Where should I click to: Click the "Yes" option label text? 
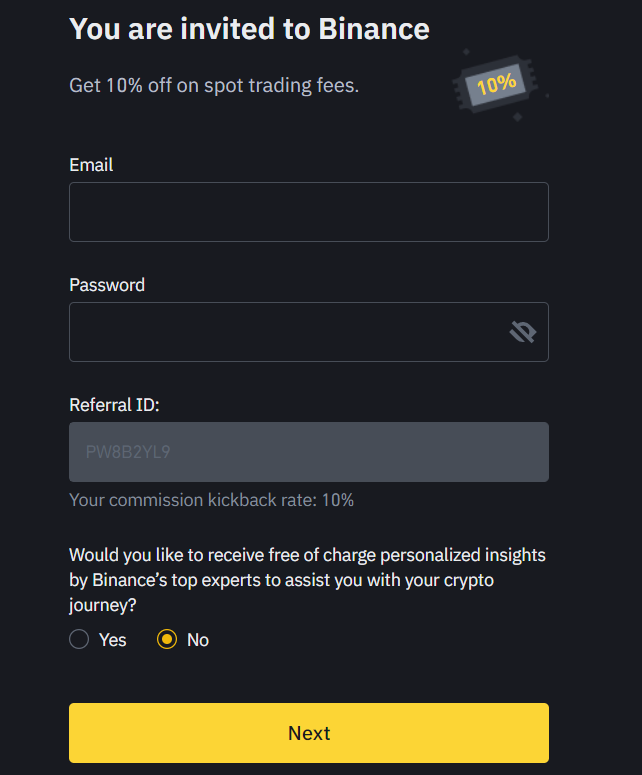(113, 640)
